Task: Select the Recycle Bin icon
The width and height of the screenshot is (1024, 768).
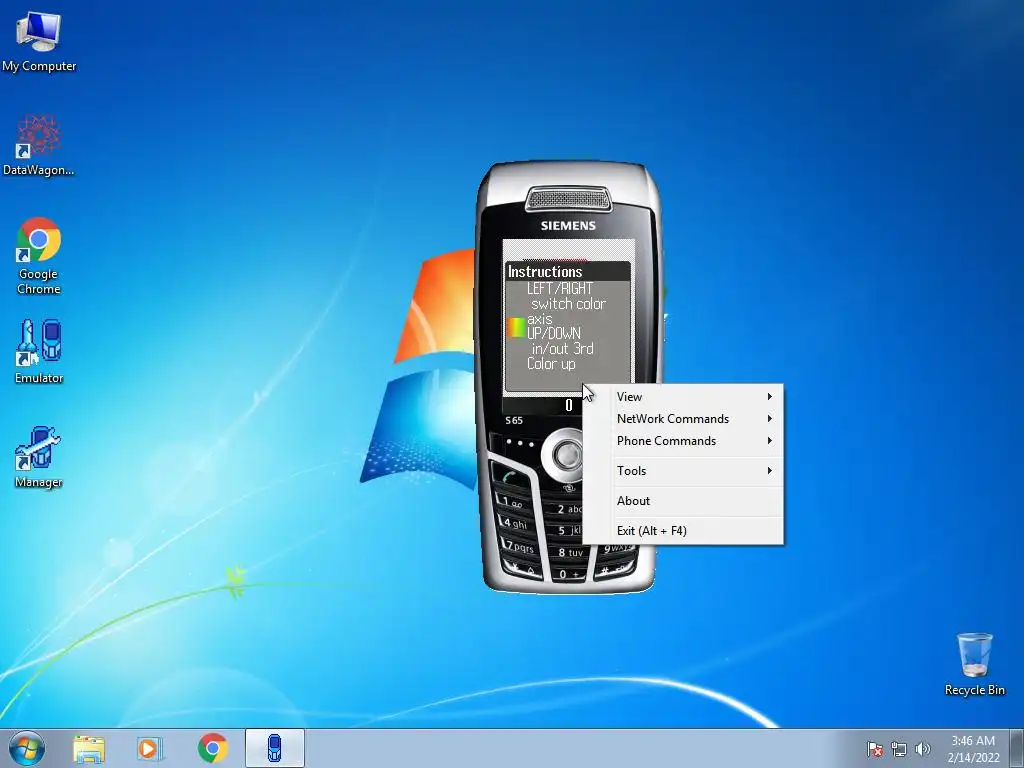Action: tap(974, 664)
